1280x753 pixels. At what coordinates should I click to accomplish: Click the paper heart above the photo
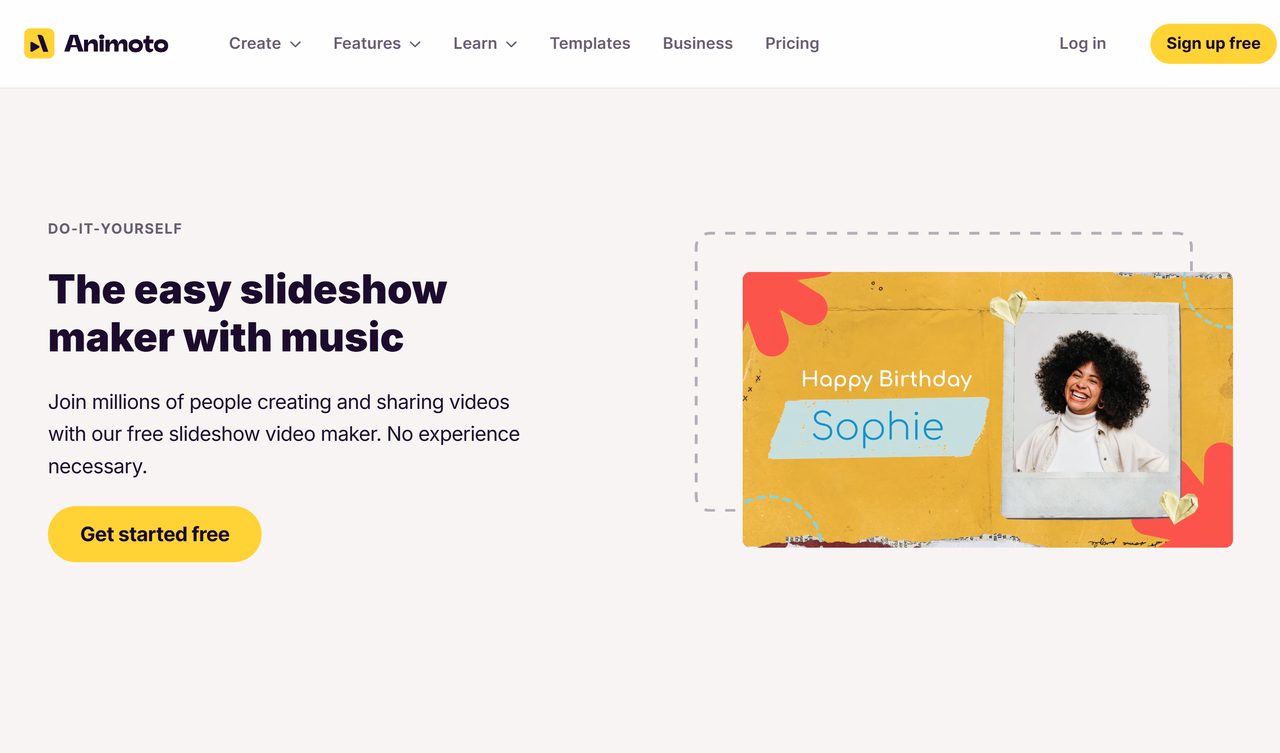(1009, 307)
